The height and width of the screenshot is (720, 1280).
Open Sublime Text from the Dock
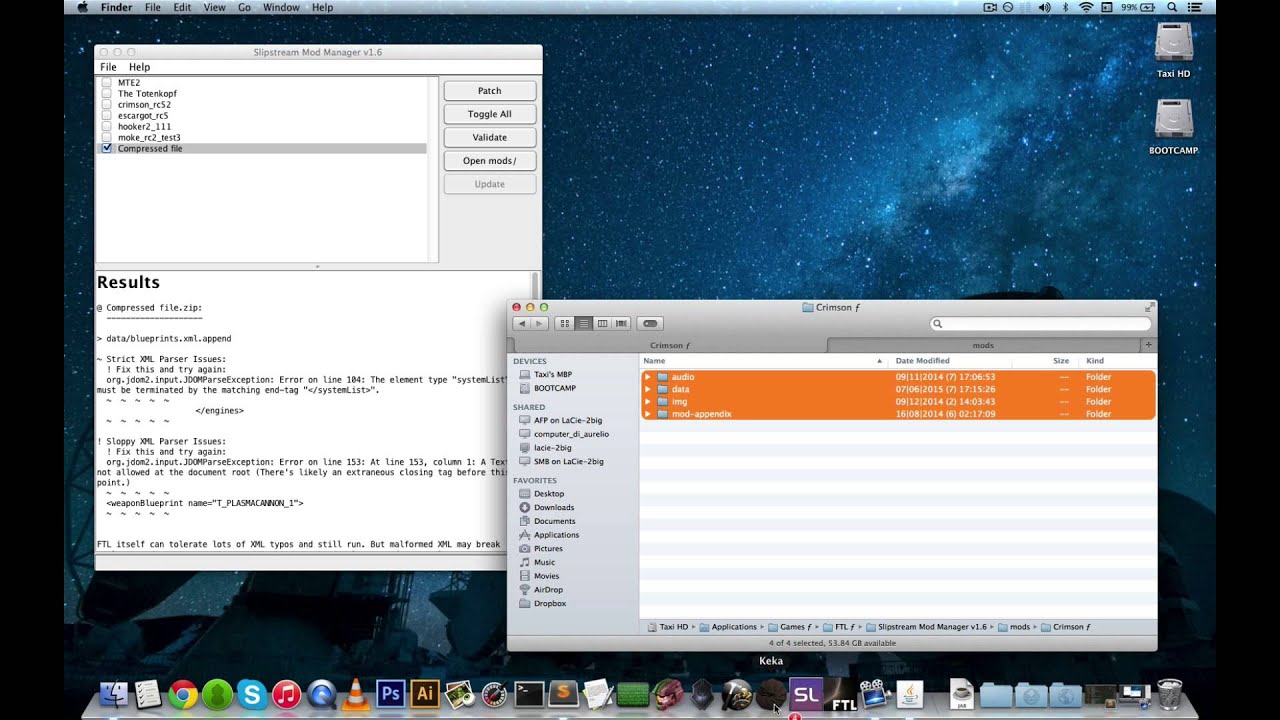point(564,694)
